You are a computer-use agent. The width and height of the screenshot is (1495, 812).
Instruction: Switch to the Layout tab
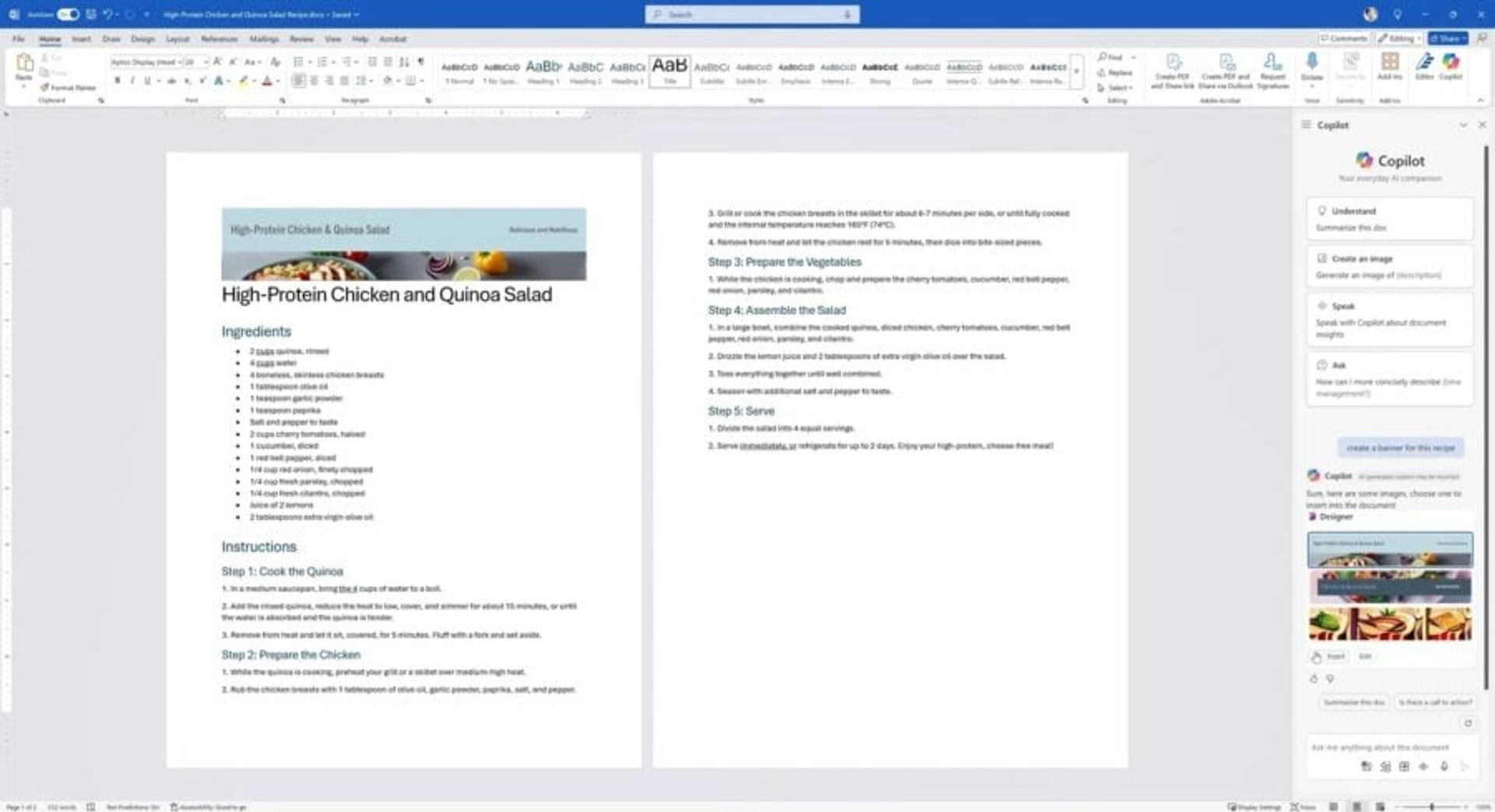pyautogui.click(x=178, y=38)
